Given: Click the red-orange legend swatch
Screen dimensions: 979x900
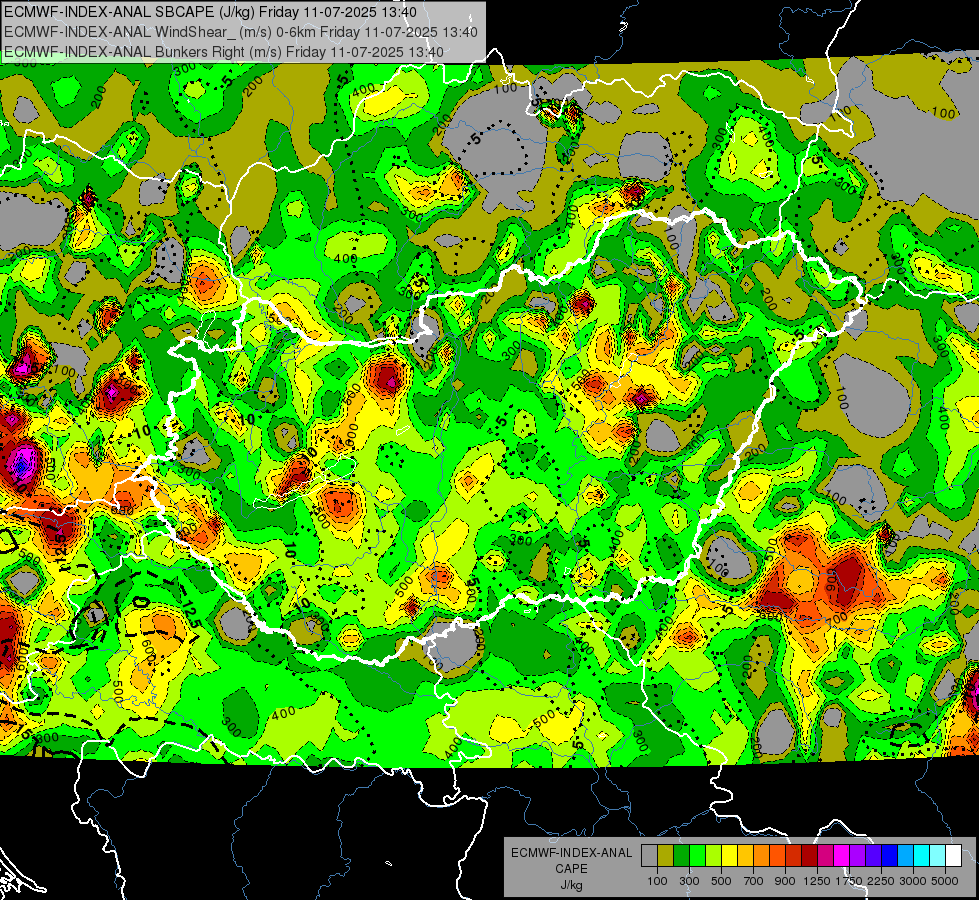Looking at the screenshot, I should coord(777,856).
